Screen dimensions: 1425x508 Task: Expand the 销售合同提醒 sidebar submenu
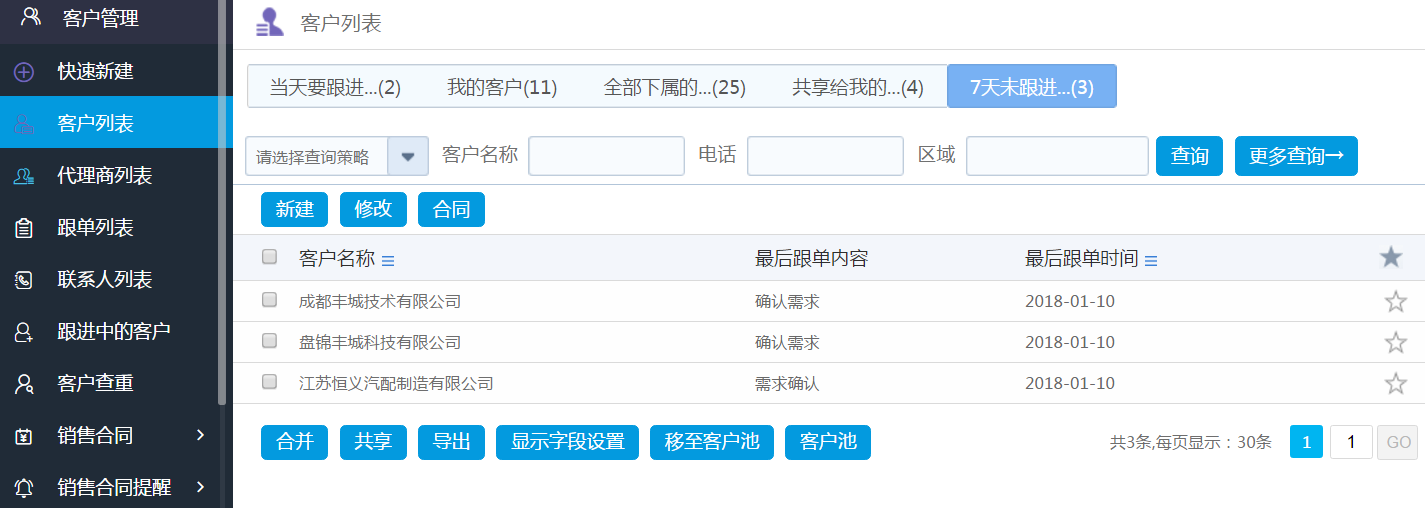200,487
